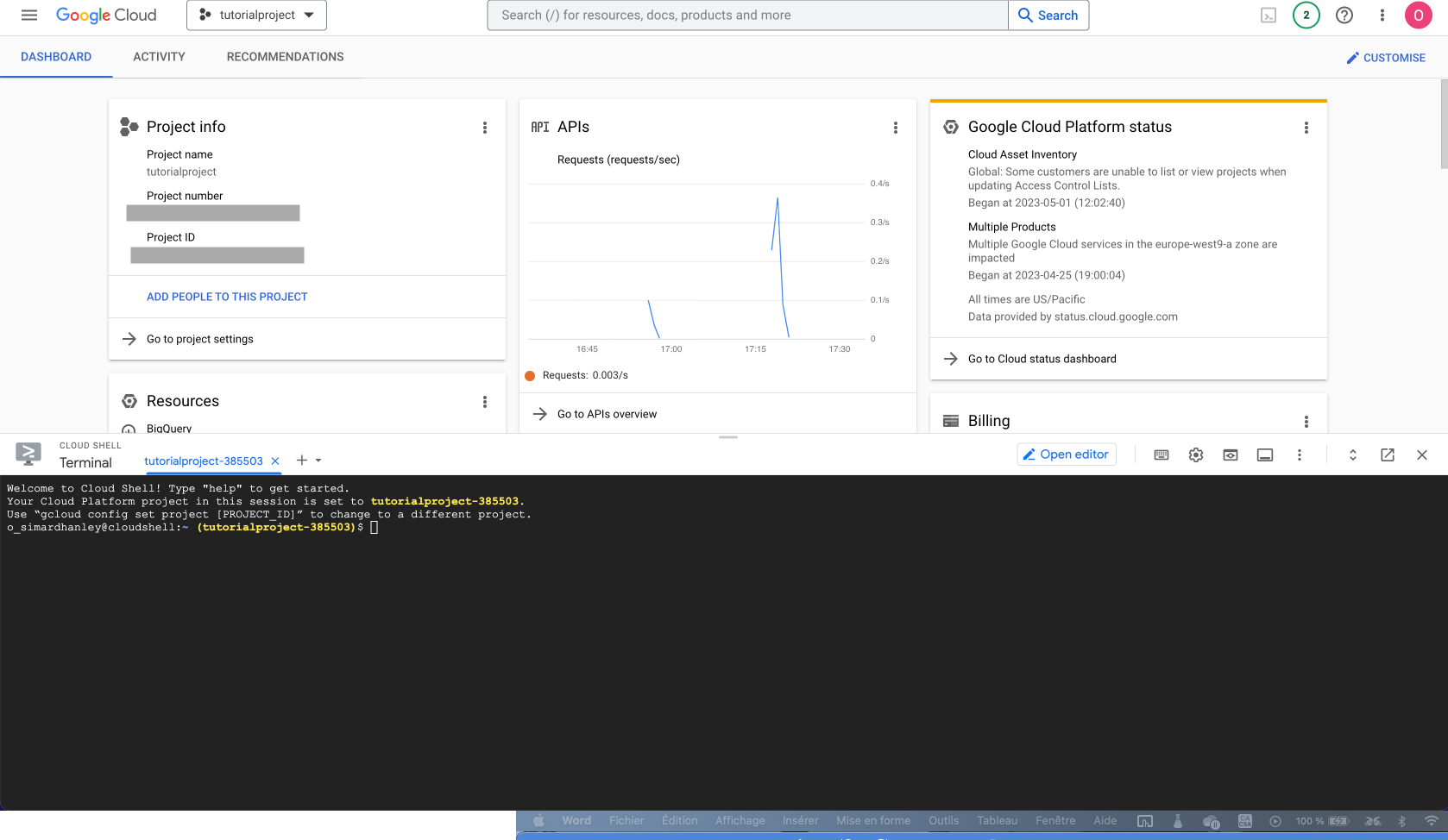
Task: Expand the new-tab project dropdown arrow
Action: tap(318, 461)
